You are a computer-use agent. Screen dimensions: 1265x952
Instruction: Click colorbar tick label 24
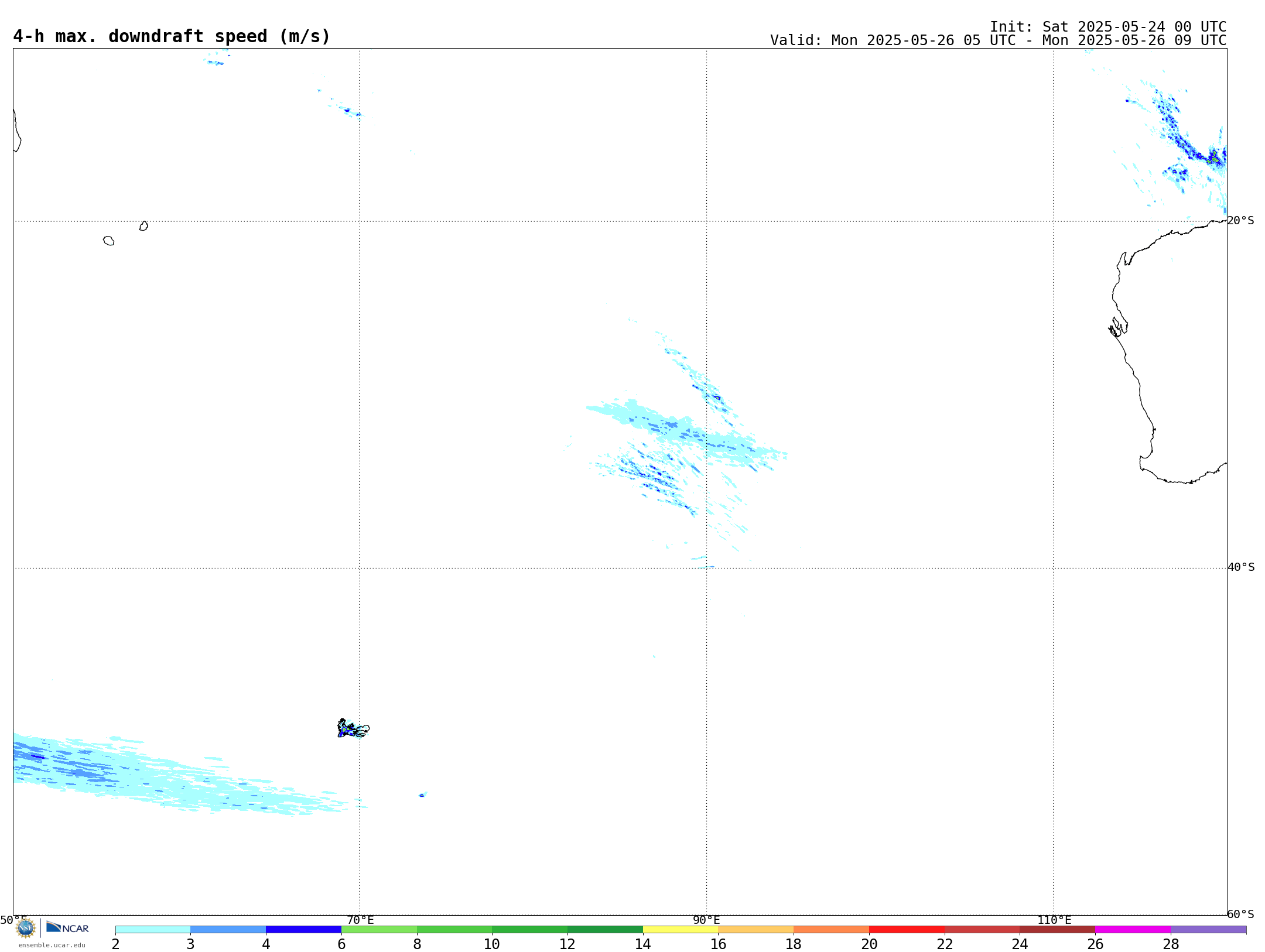[x=1020, y=944]
